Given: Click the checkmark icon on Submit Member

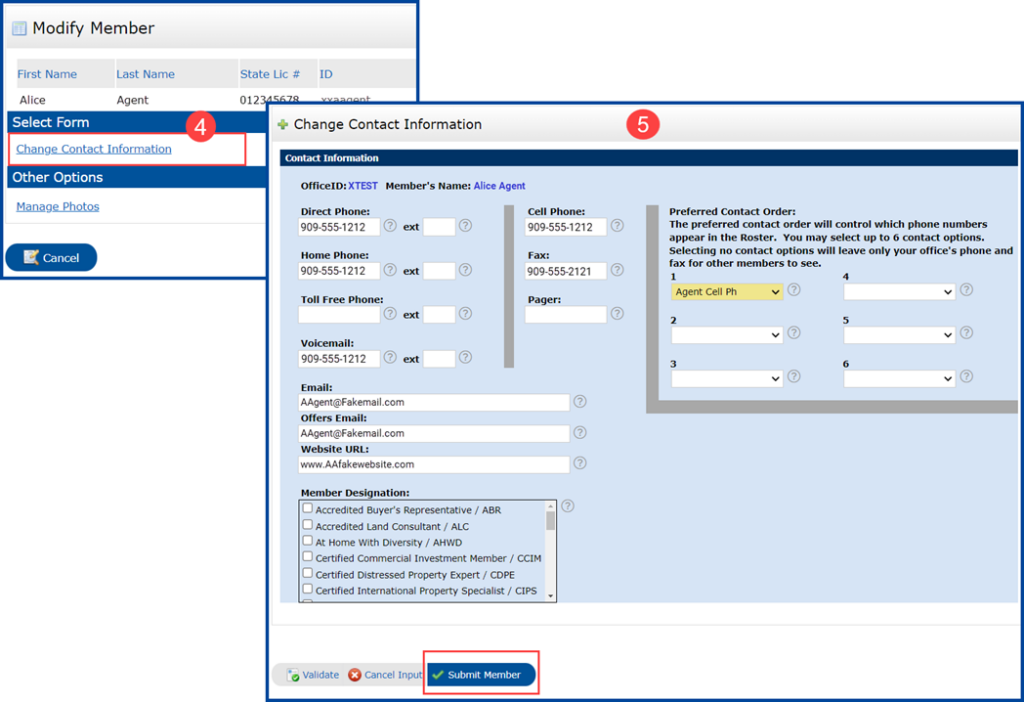Looking at the screenshot, I should pyautogui.click(x=437, y=674).
